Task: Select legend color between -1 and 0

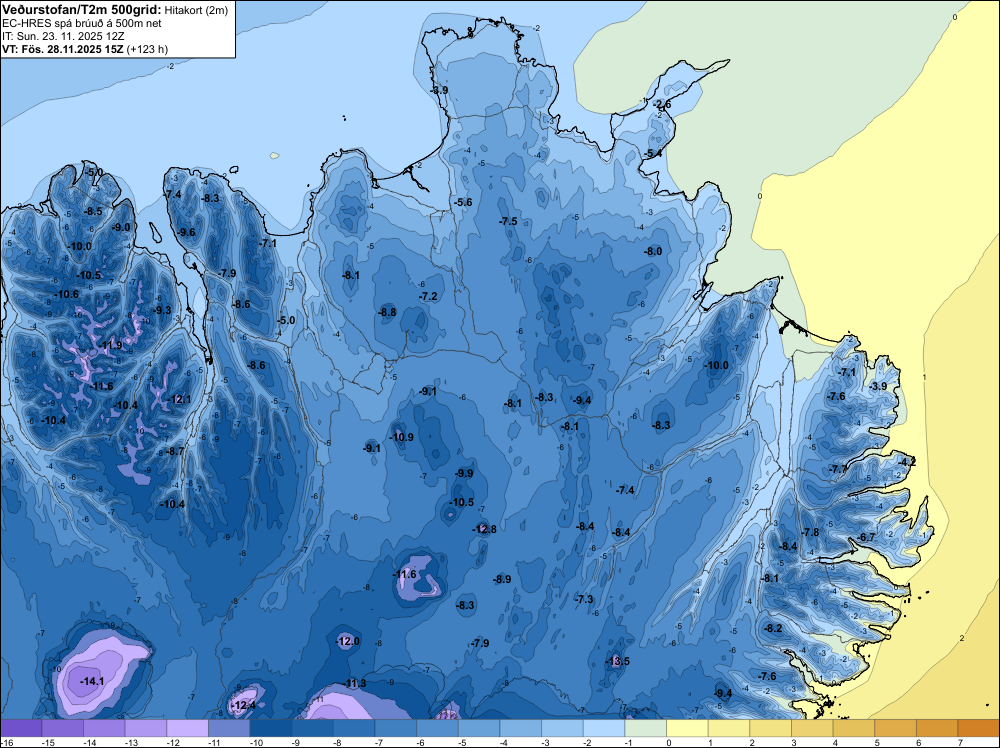Action: [646, 728]
